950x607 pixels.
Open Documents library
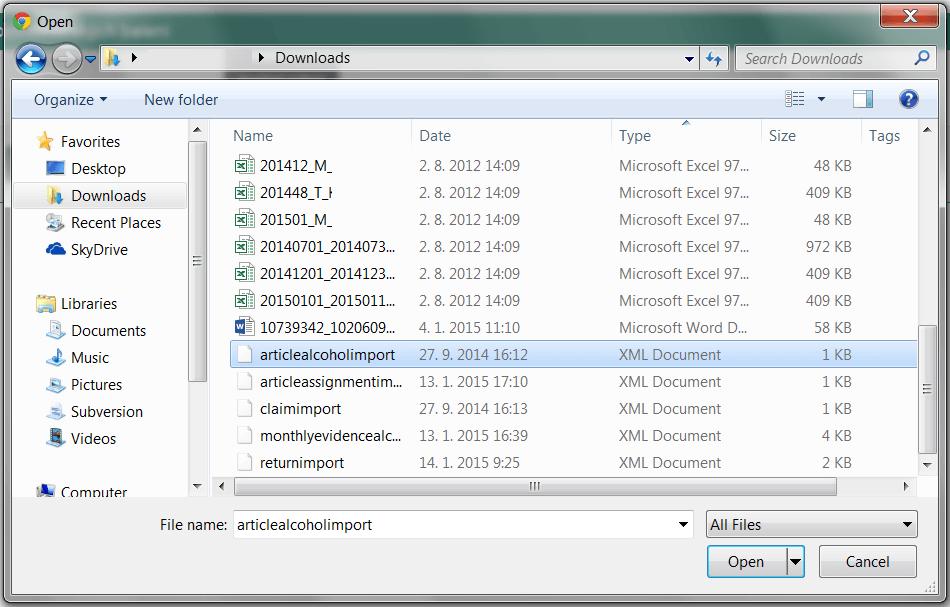108,331
